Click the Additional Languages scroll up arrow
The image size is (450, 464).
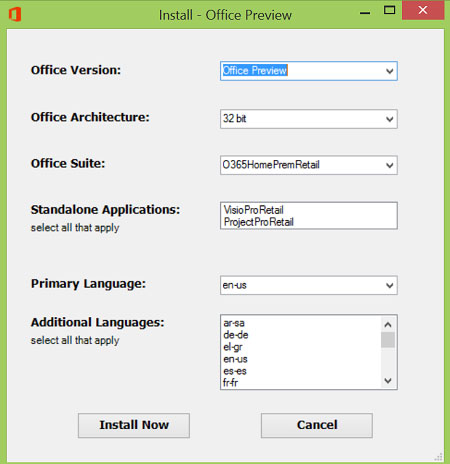click(x=388, y=324)
